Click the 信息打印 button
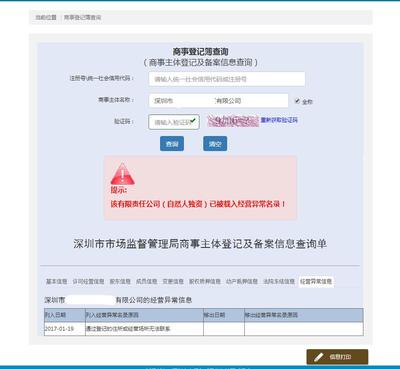Viewport: 400px width, 369px height. click(x=337, y=357)
